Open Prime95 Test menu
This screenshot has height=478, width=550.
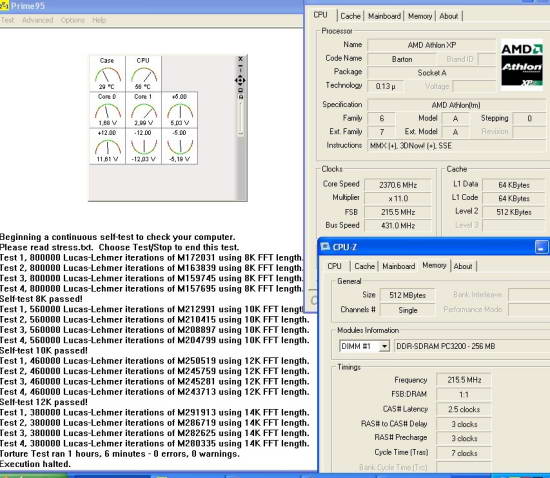point(7,20)
